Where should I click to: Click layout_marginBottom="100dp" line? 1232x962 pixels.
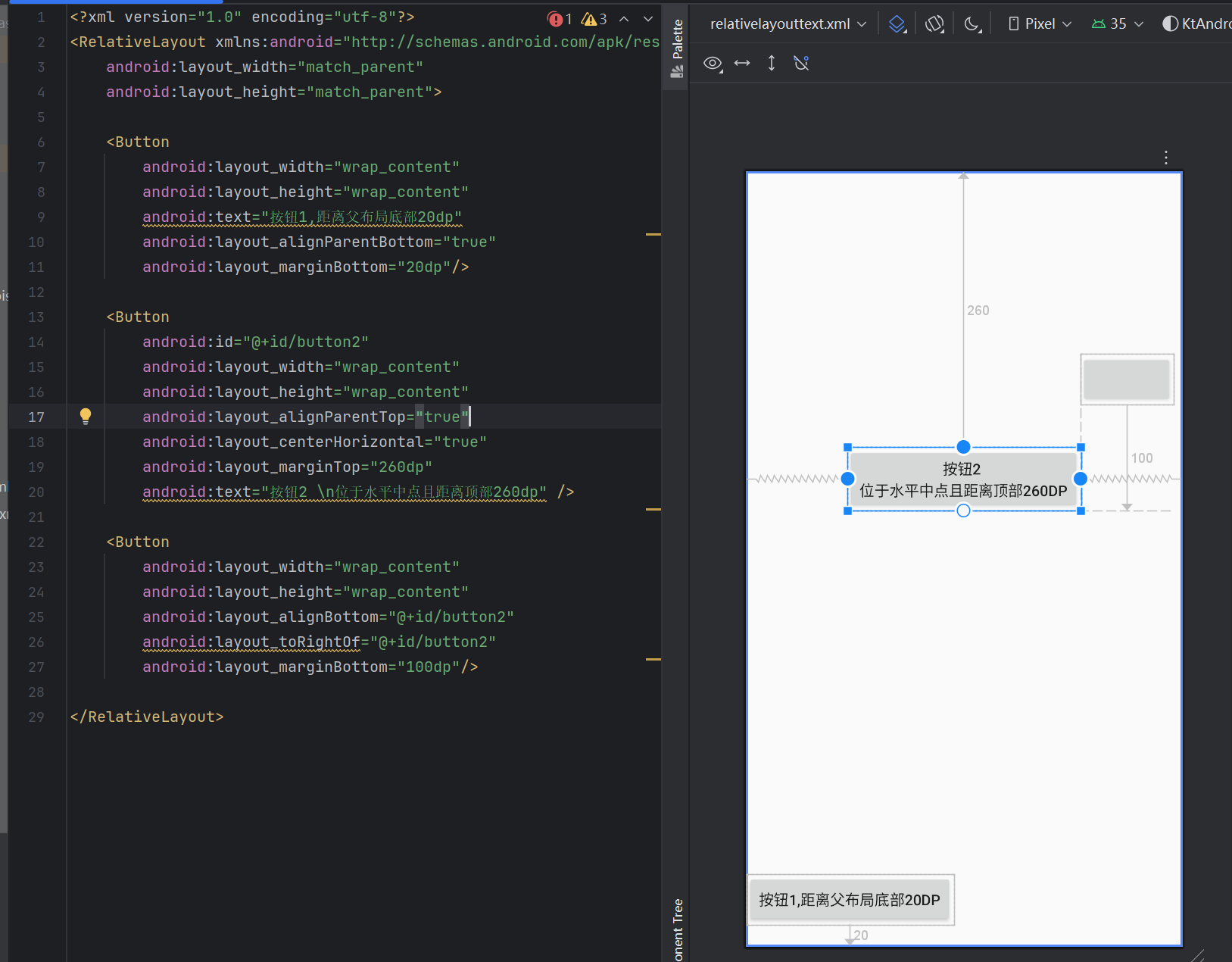click(310, 667)
